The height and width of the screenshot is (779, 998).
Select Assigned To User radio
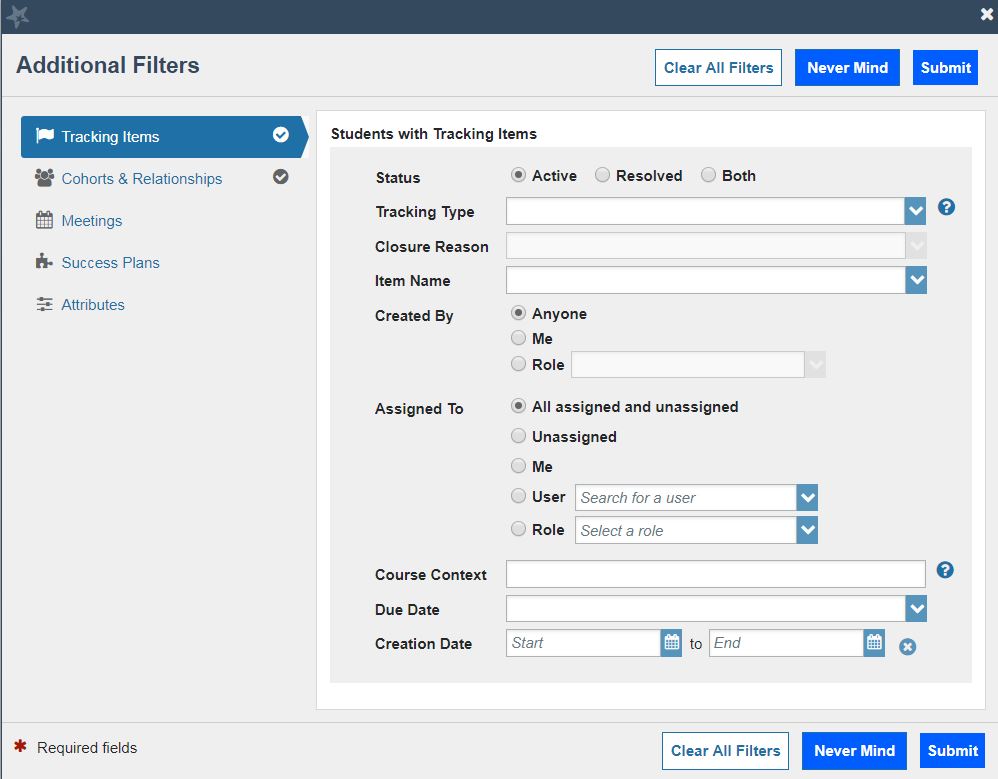coord(518,495)
